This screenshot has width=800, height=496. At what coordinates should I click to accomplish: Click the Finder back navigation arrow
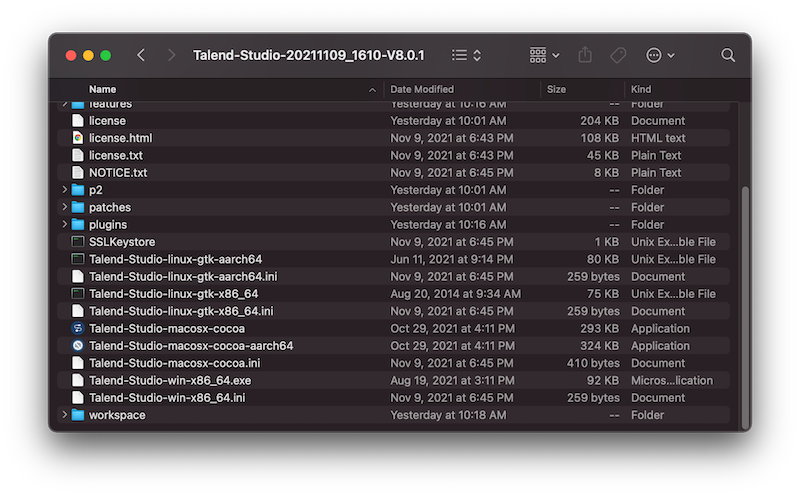[x=140, y=55]
